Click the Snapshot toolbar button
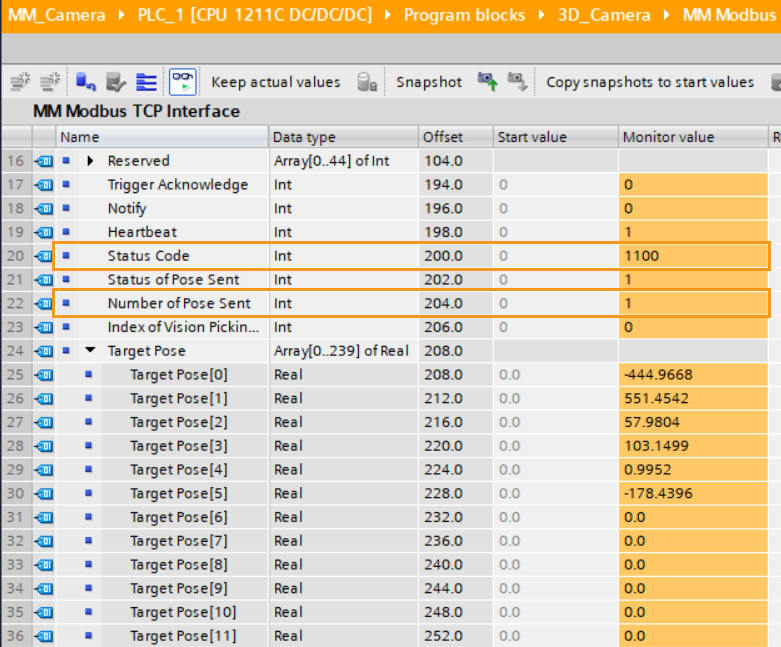The height and width of the screenshot is (647, 781). click(428, 82)
